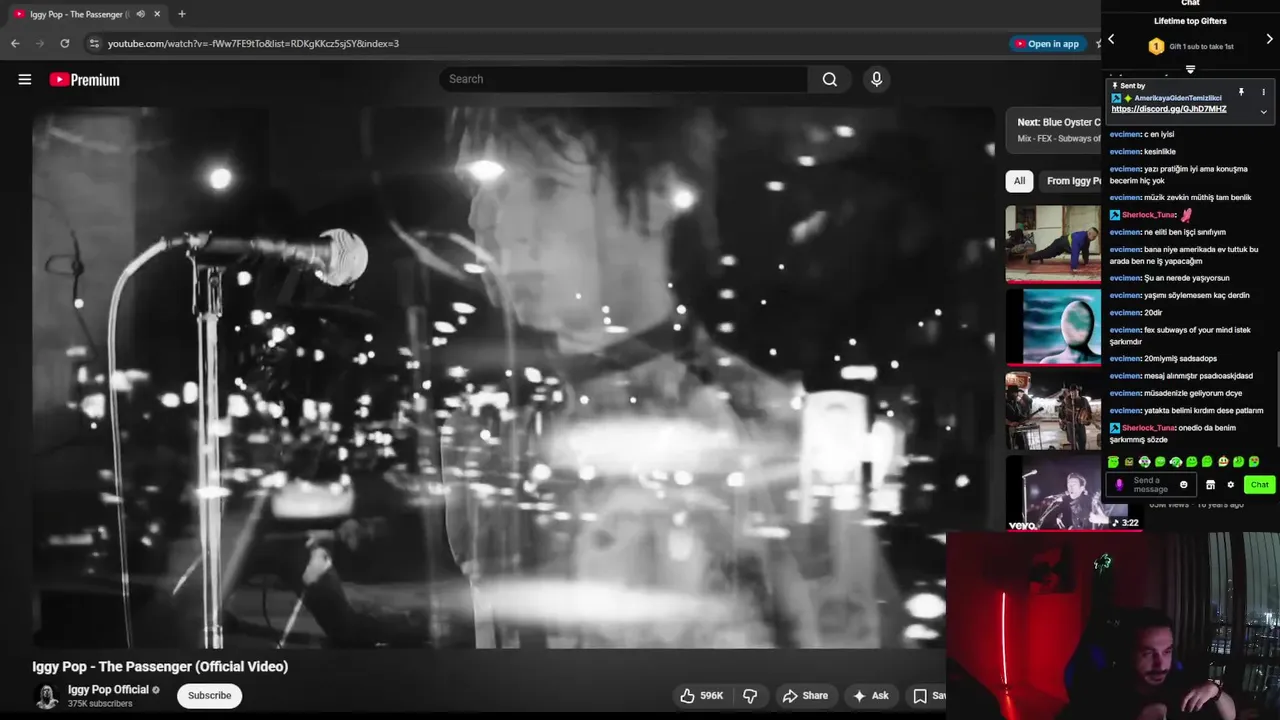Screen dimensions: 1280x720
Task: Click the gold number 1 gifter badge
Action: [1156, 46]
